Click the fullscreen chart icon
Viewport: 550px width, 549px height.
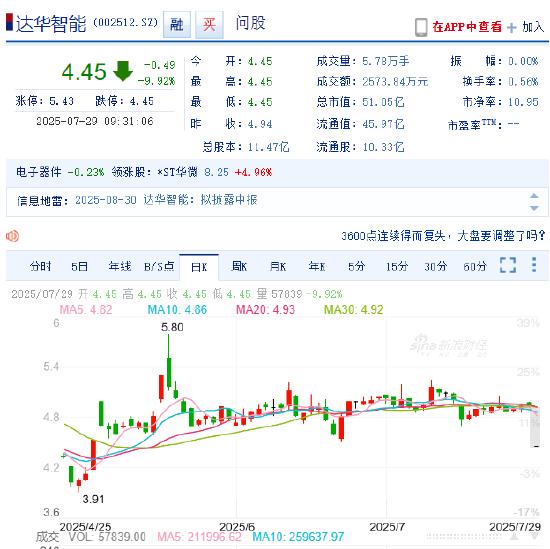pos(508,265)
